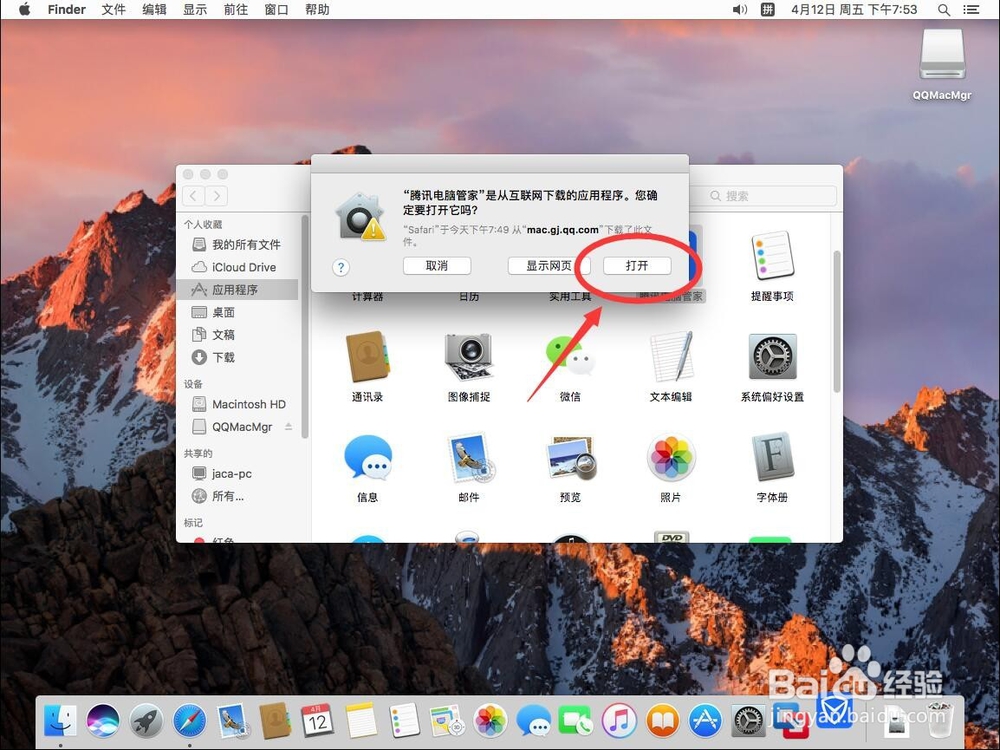Open dialog help question mark button
This screenshot has height=750, width=1000.
341,267
